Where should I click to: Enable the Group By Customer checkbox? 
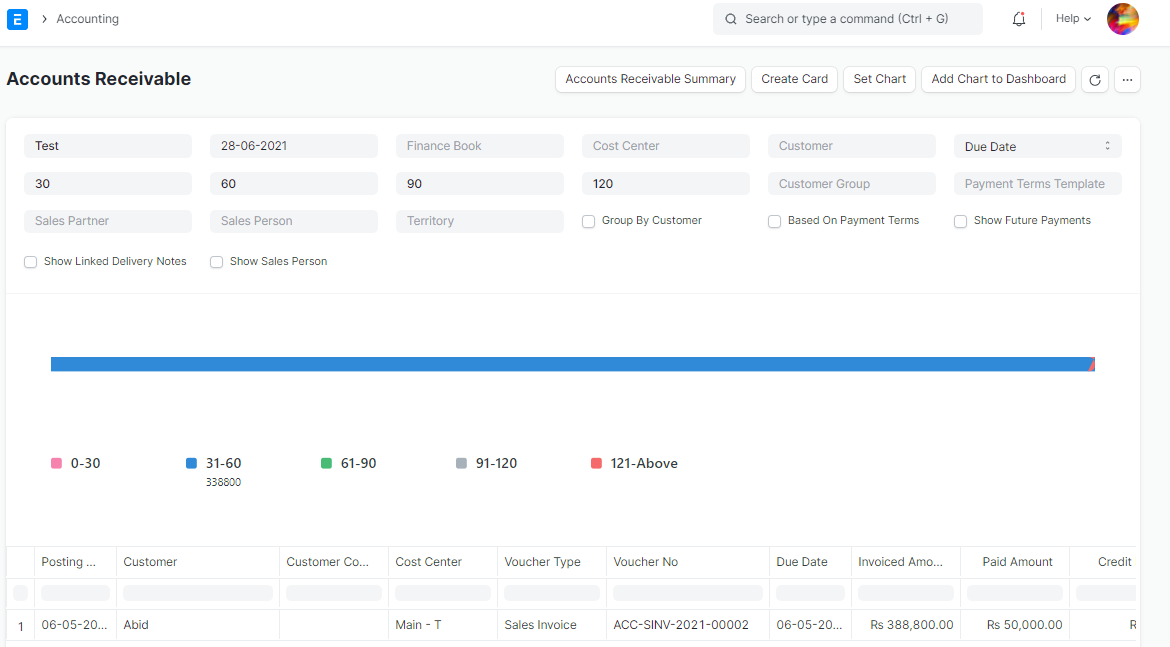(588, 220)
